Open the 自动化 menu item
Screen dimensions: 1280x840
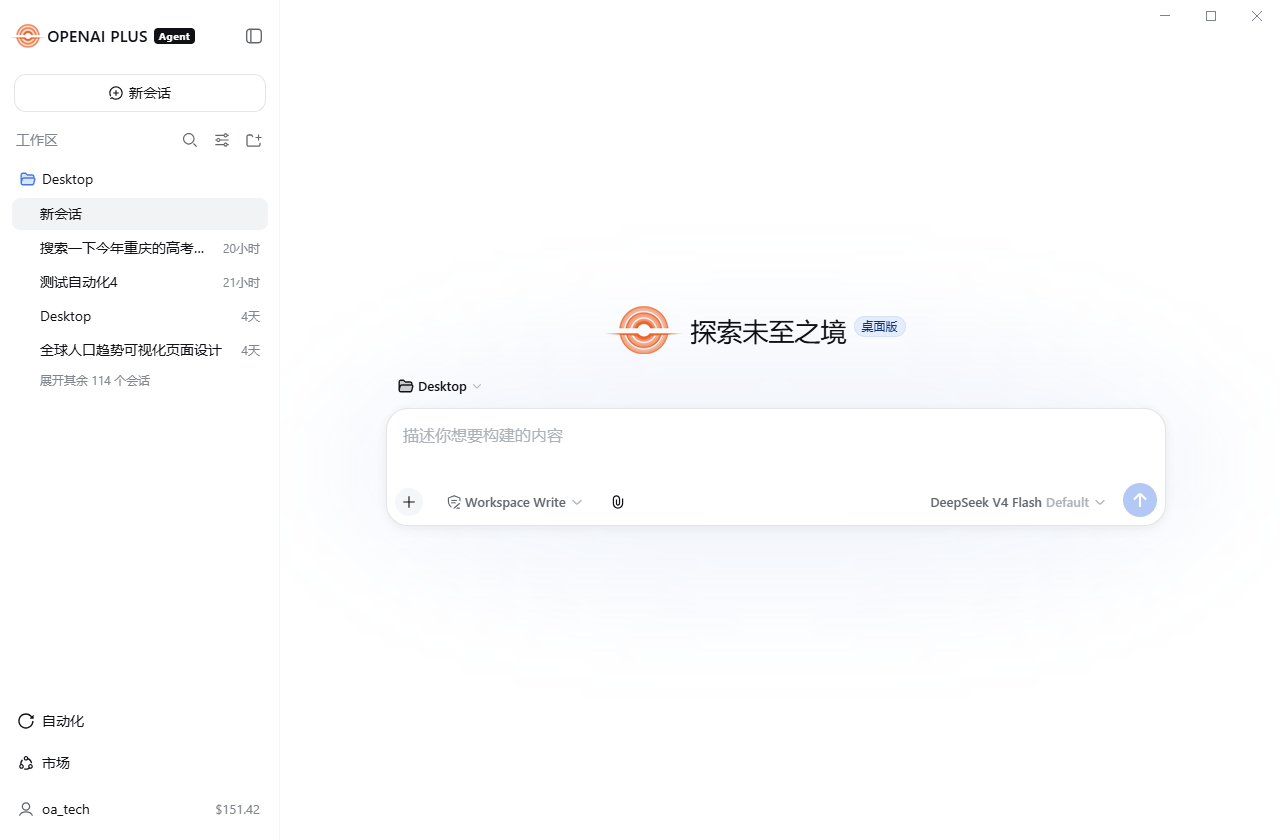pyautogui.click(x=140, y=721)
